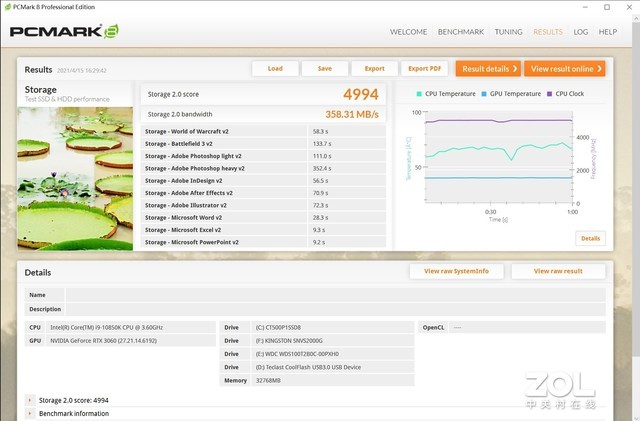Screen dimensions: 640x421
Task: Click the temperature and clock chart area
Action: [498, 157]
